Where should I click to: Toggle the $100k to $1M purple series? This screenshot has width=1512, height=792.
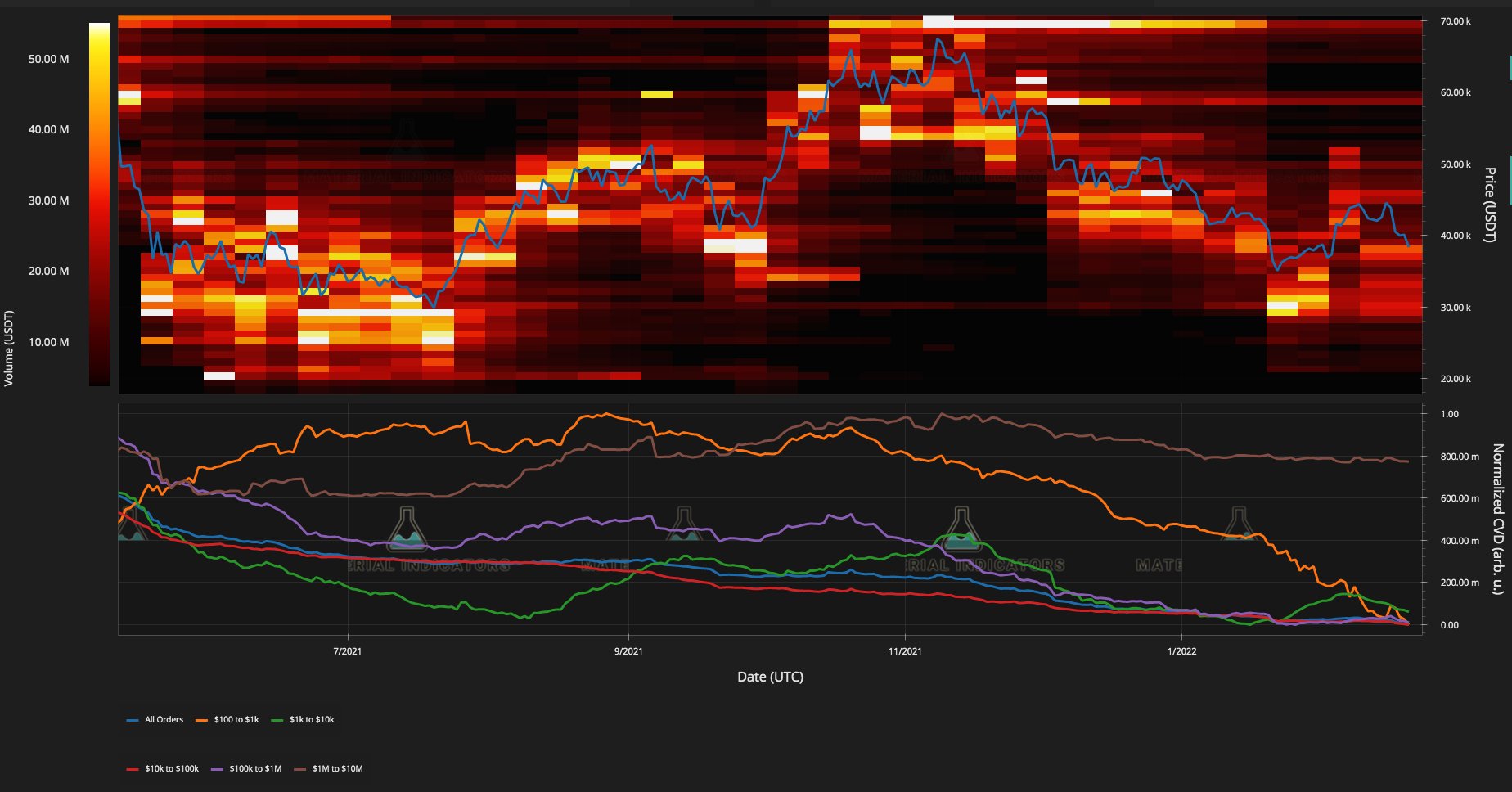247,769
